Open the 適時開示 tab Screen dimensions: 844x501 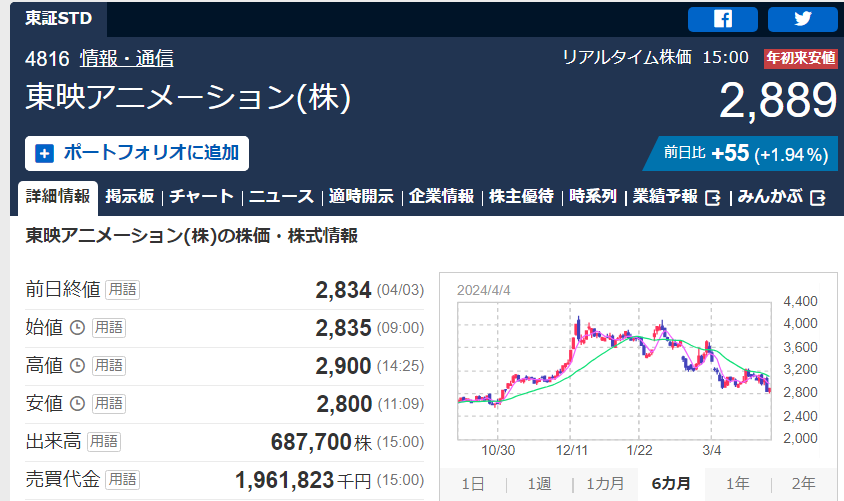361,196
